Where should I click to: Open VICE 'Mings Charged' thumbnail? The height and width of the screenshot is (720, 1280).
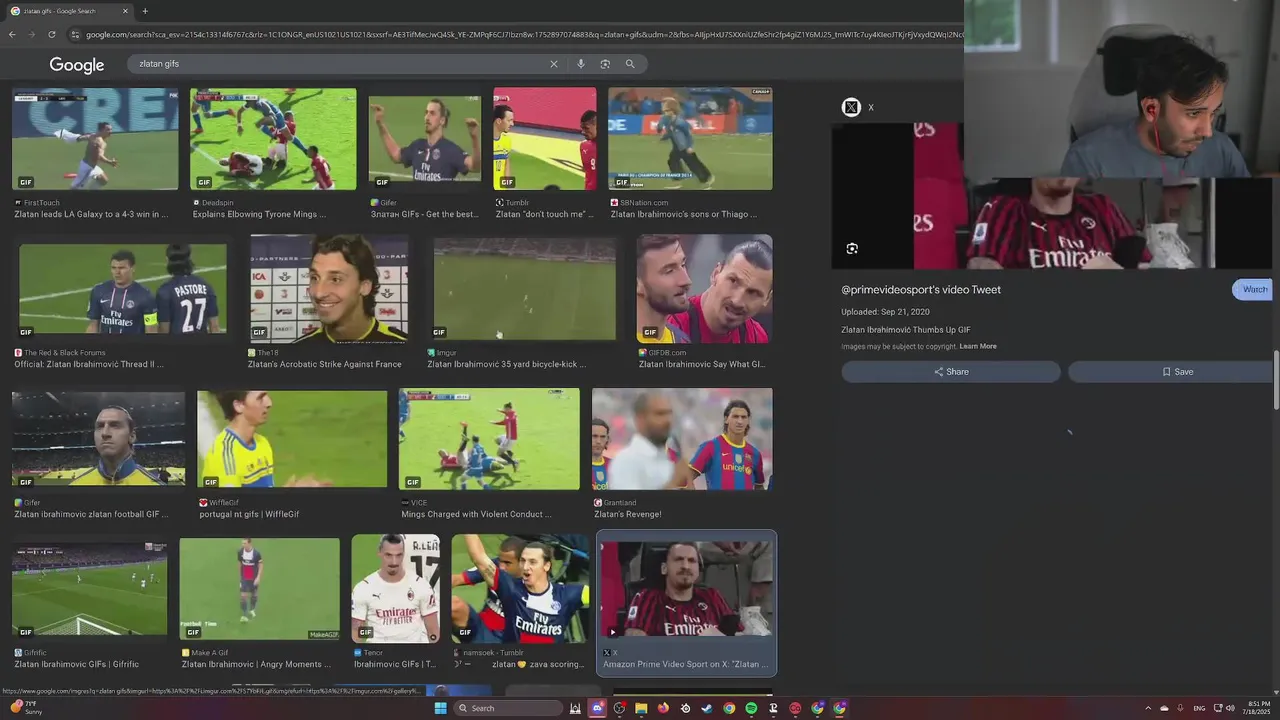tap(489, 439)
